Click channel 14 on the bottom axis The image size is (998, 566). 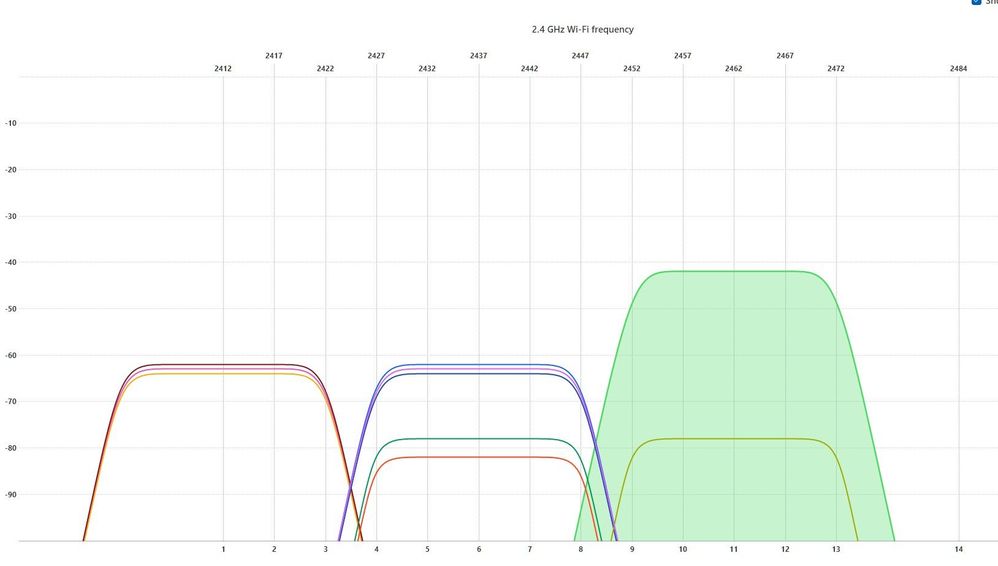coord(958,550)
